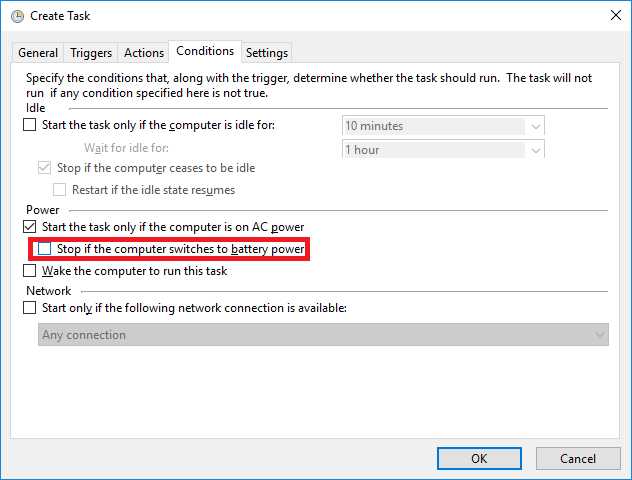Uncheck start only on AC power

[29, 227]
